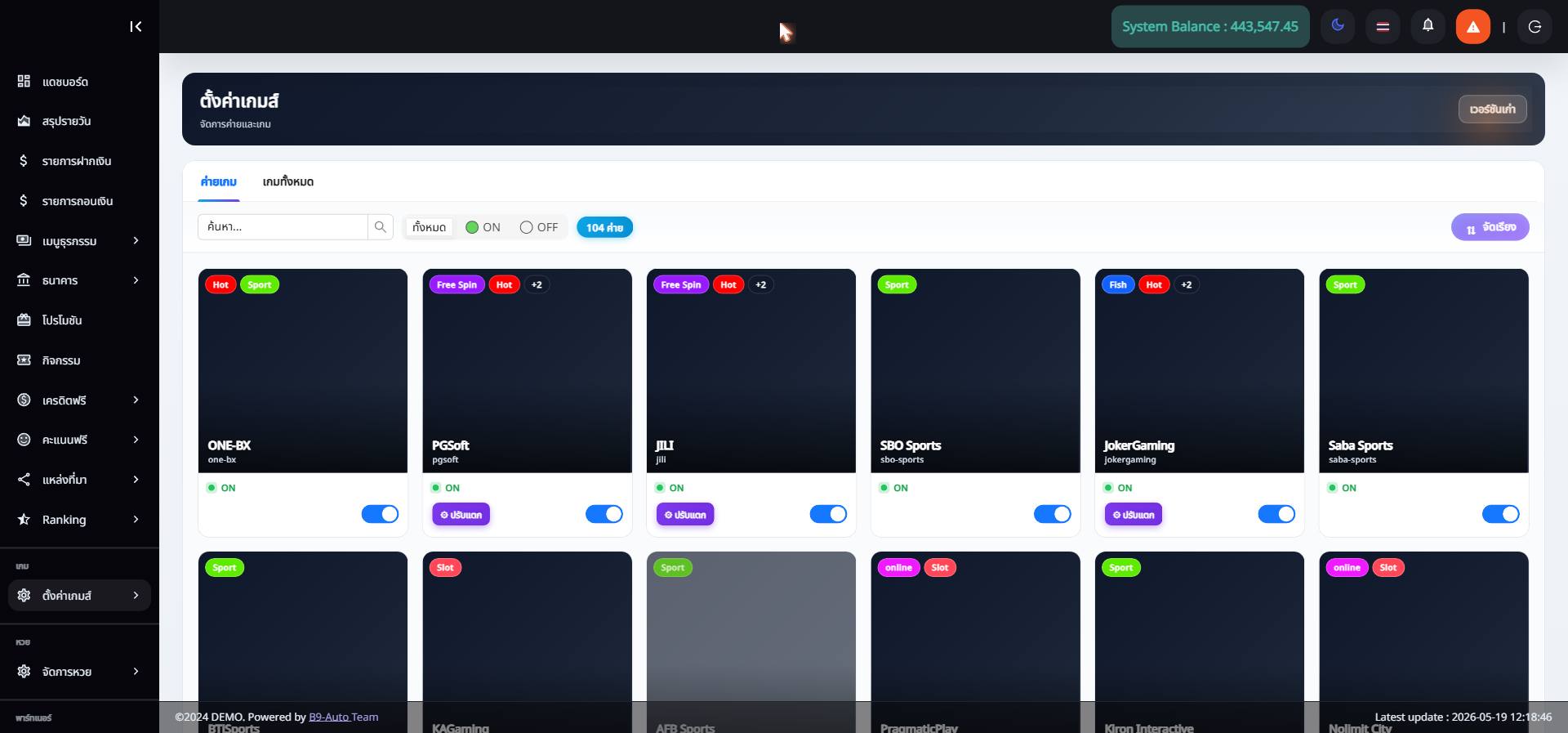The image size is (1568, 733).
Task: Click the JILI ปรับแต่ง button
Action: click(x=685, y=515)
